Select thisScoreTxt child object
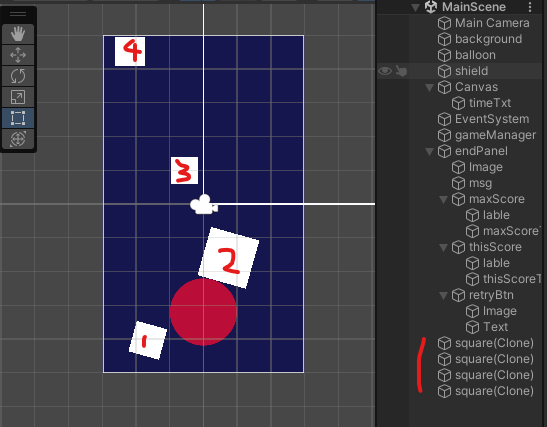This screenshot has width=547, height=427. (512, 279)
